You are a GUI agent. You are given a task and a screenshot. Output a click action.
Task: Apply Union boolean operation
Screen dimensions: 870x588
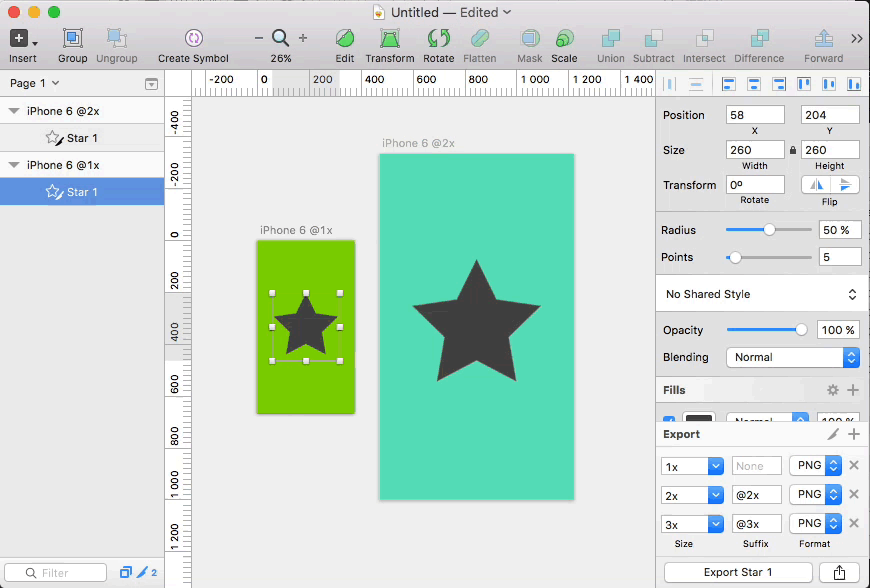coord(610,39)
